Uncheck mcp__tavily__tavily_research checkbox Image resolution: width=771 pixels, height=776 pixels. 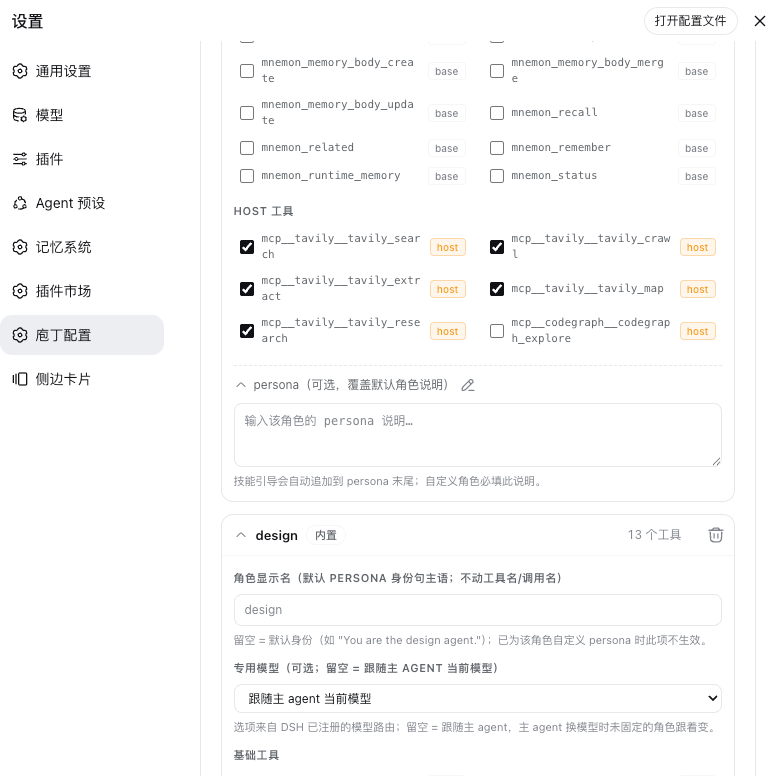(247, 331)
